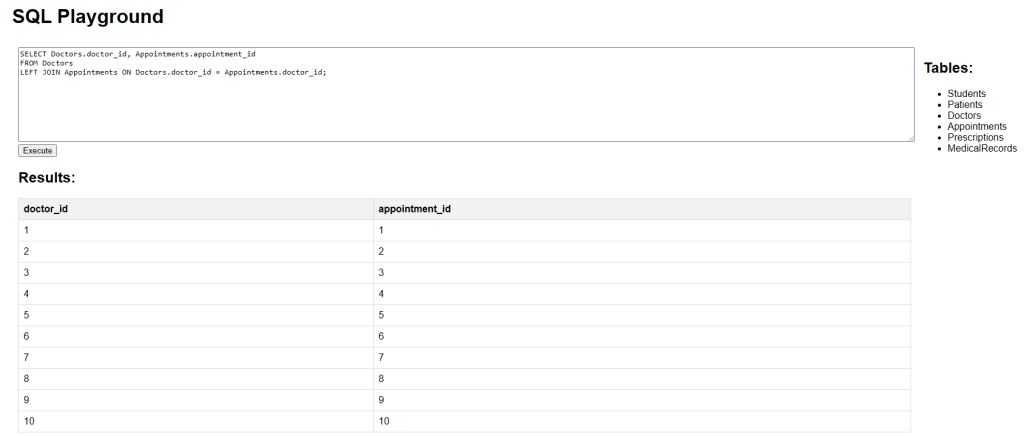Select the Patients table from the list
This screenshot has height=436, width=1024.
pos(965,104)
